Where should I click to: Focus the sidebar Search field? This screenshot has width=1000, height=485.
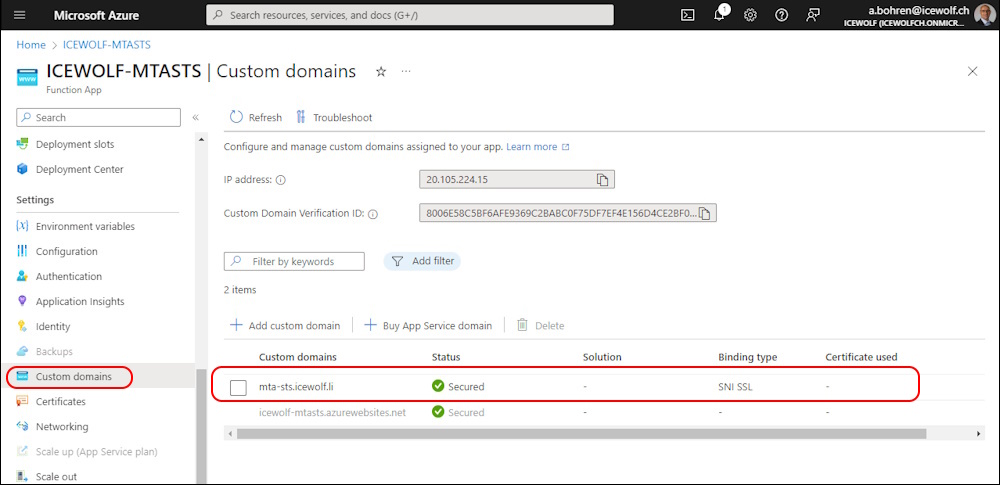point(98,117)
